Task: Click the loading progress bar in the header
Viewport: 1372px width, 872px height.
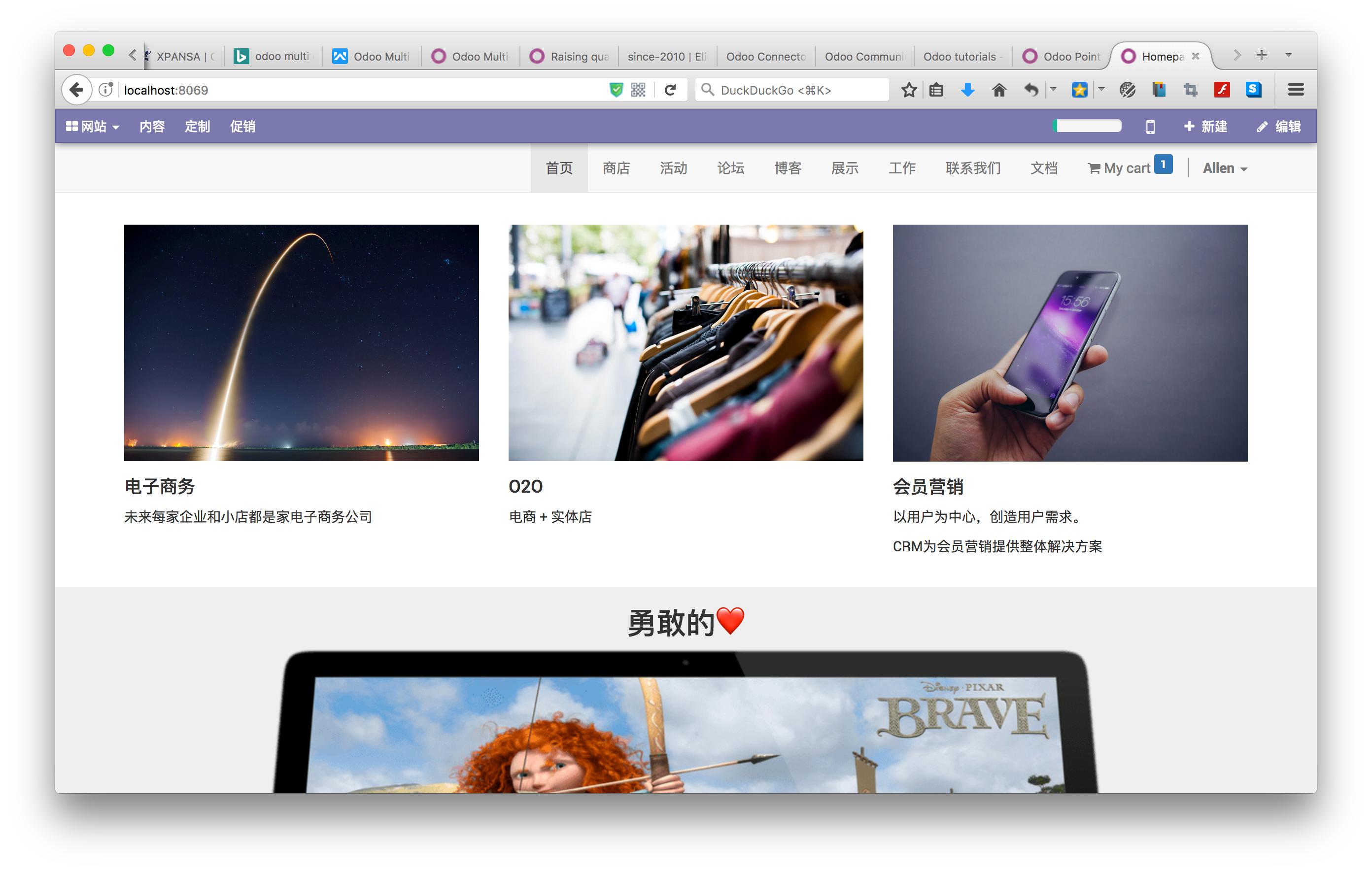Action: [1086, 125]
